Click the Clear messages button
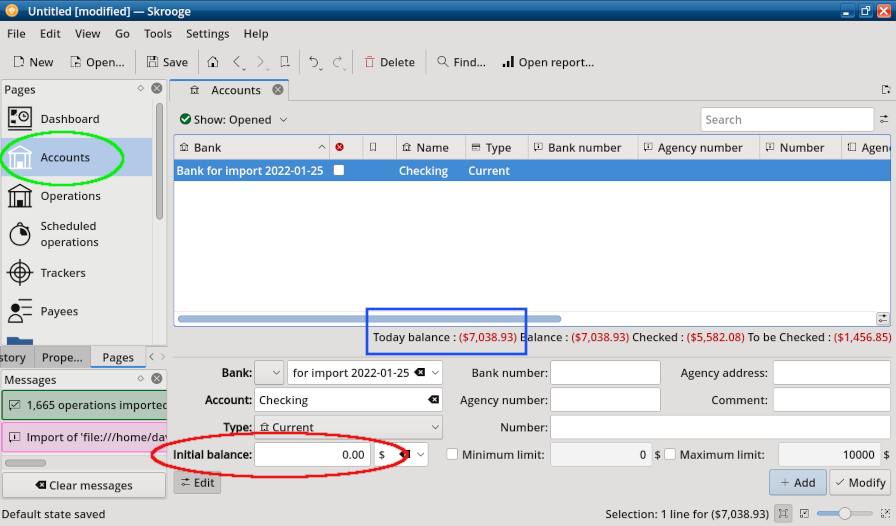 click(84, 485)
